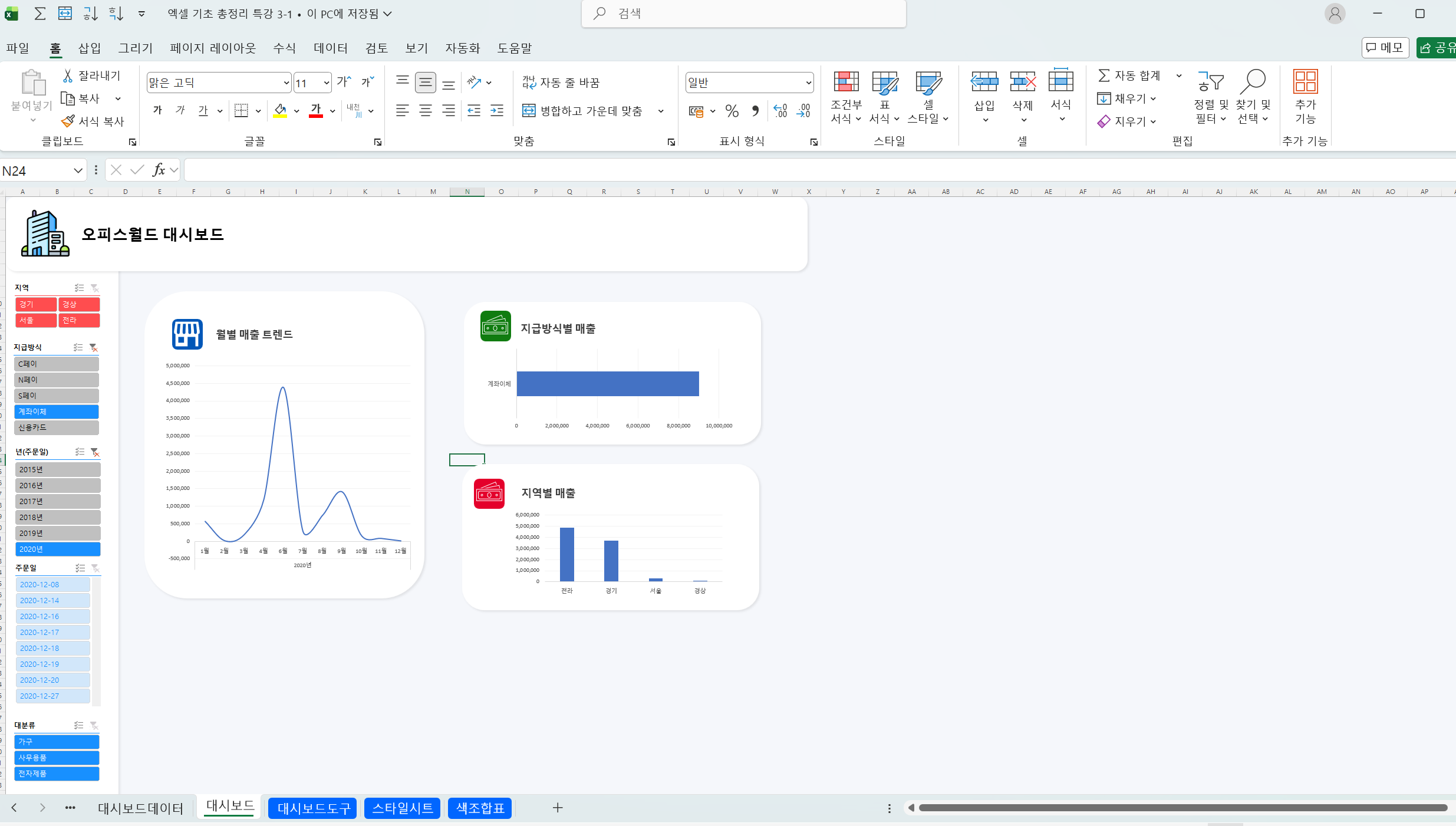The image size is (1456, 826).
Task: Click the 메모 comments button
Action: 1385,48
